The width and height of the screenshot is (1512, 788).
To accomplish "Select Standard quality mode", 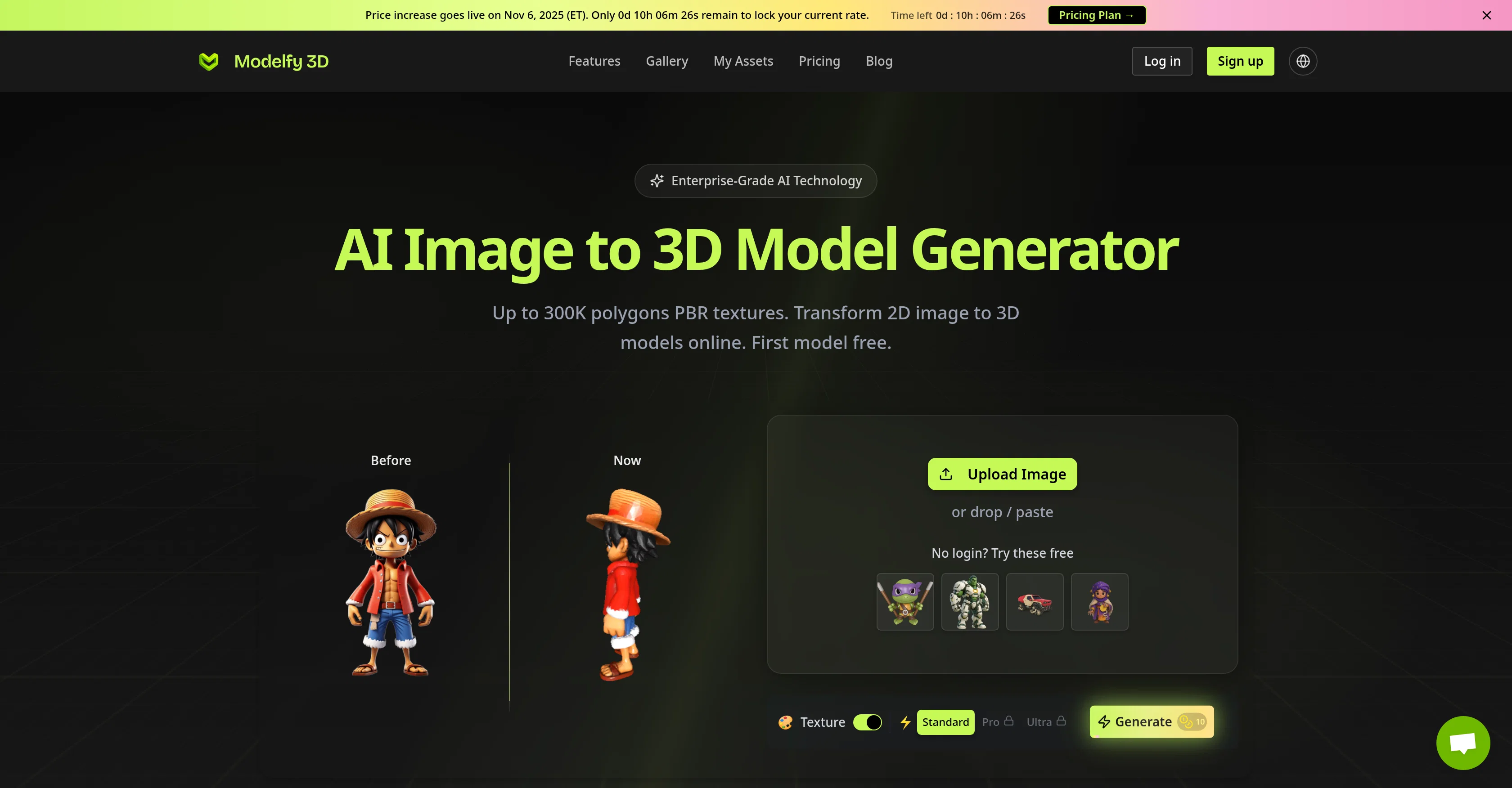I will 945,722.
